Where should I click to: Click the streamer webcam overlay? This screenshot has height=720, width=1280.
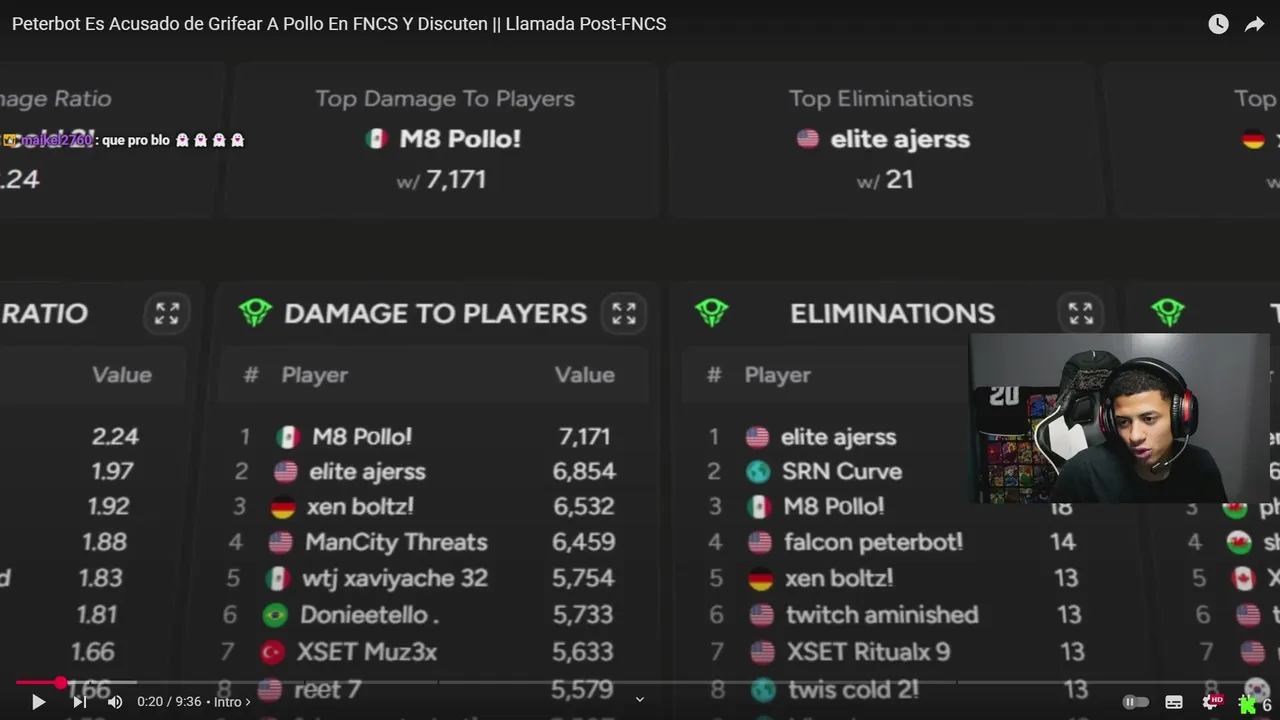pos(1119,418)
